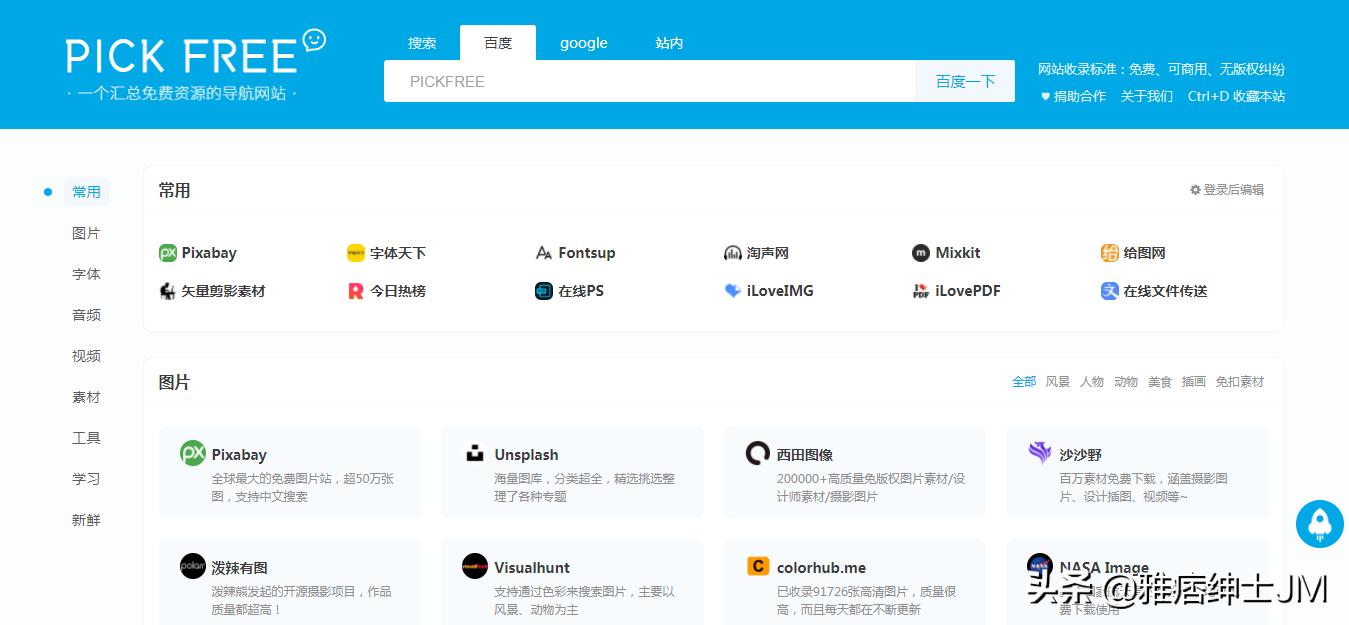Select 音频 in the left sidebar
1349x625 pixels.
coord(86,314)
